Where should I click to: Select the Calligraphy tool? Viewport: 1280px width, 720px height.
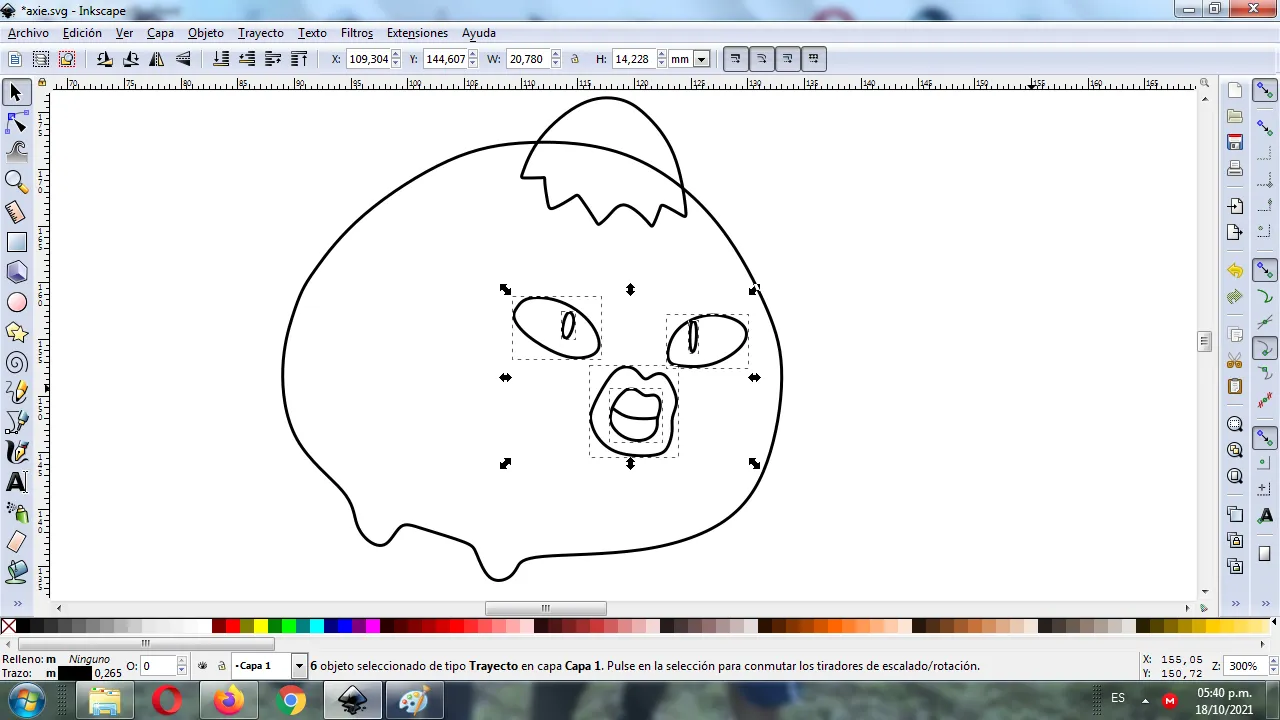click(x=16, y=452)
